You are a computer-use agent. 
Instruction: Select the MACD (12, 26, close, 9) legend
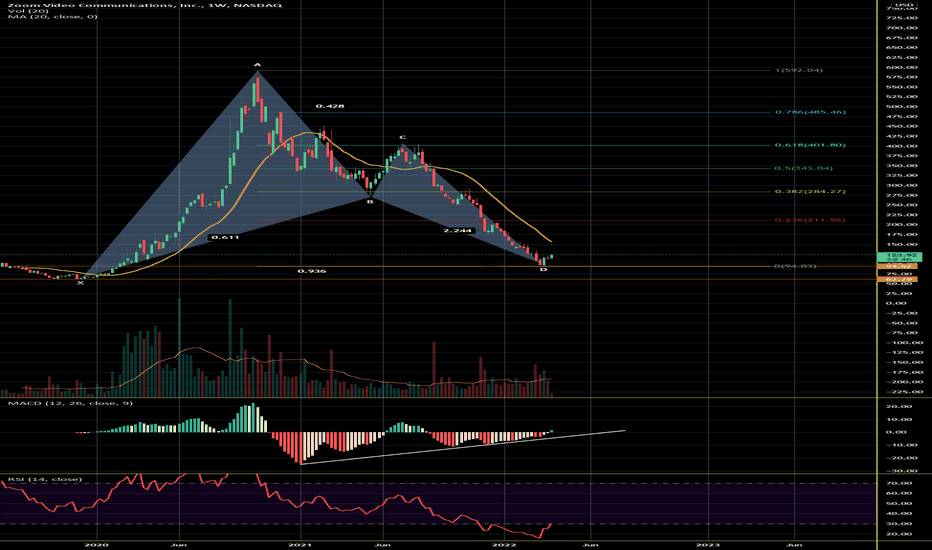pyautogui.click(x=70, y=403)
